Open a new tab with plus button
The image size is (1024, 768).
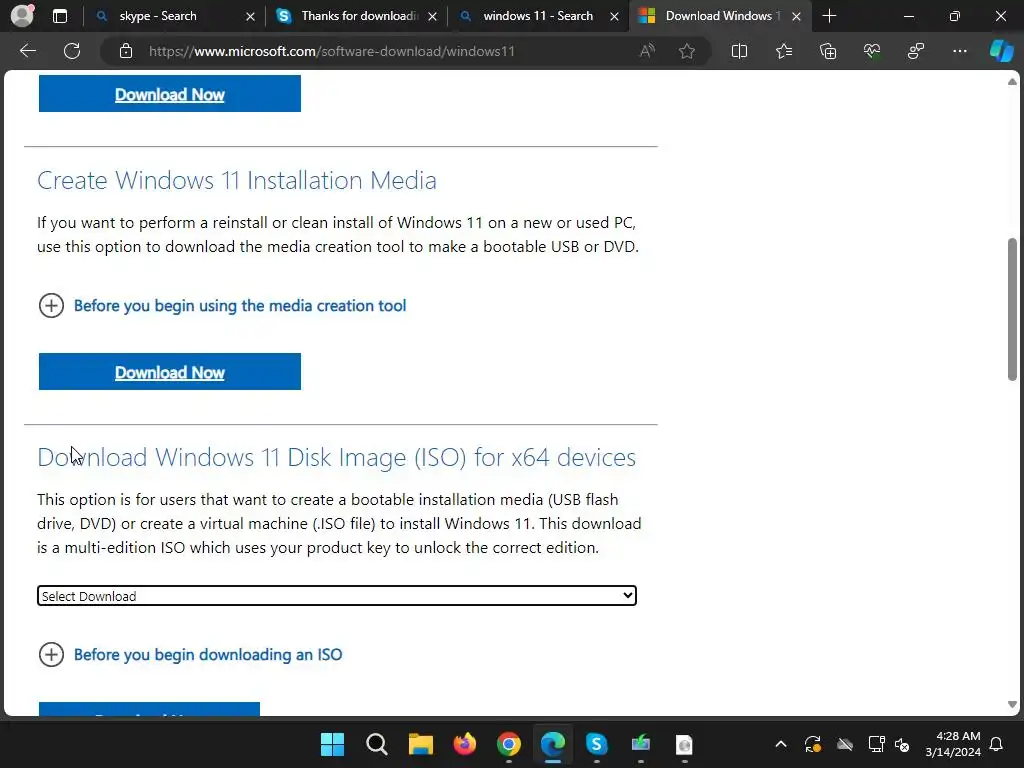829,16
